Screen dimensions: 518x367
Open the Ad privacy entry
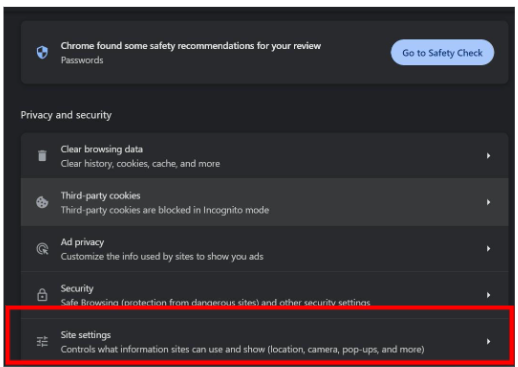tap(264, 249)
